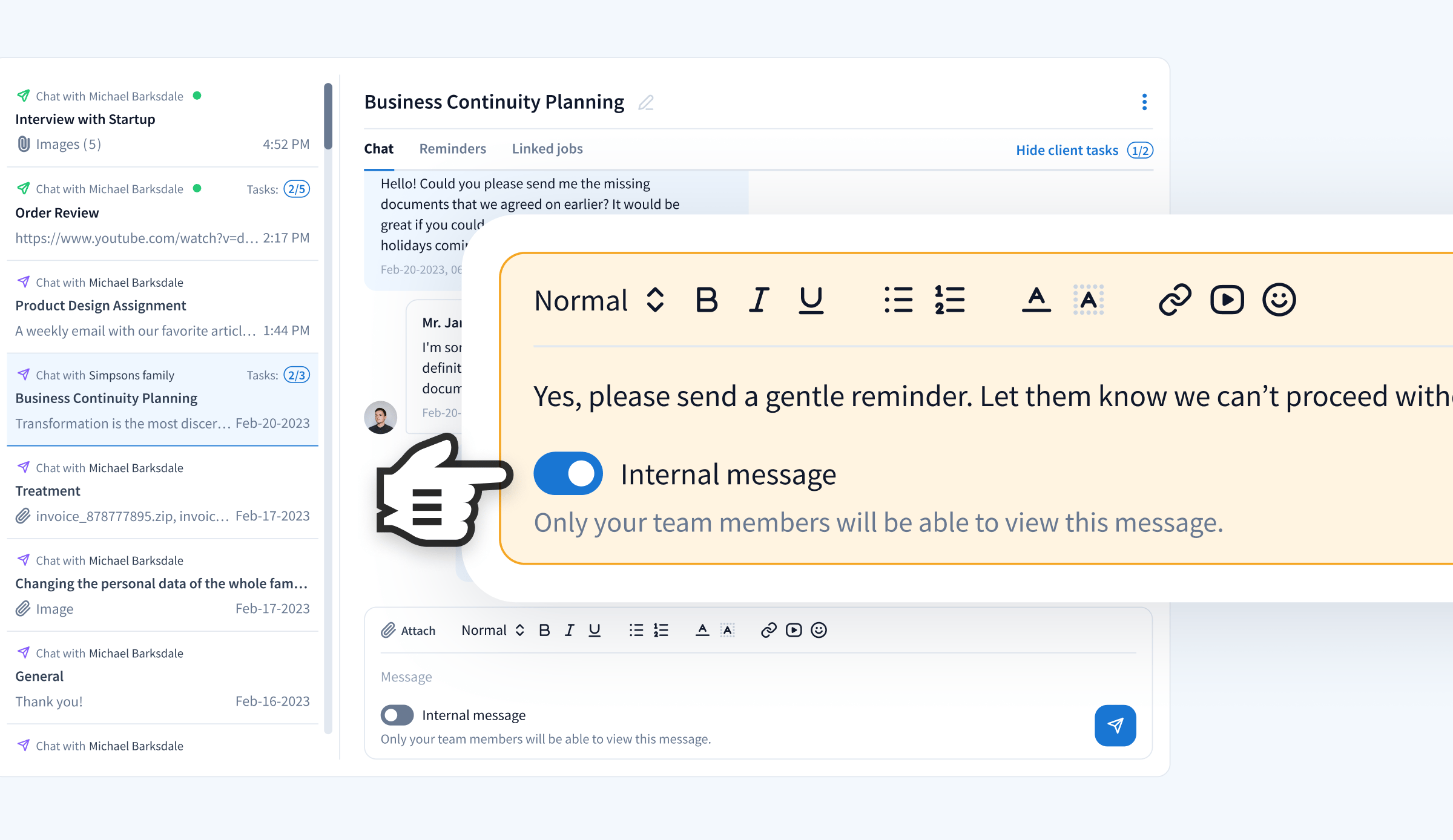Click the user avatar photo in the chat
This screenshot has height=840, width=1453.
coord(380,418)
